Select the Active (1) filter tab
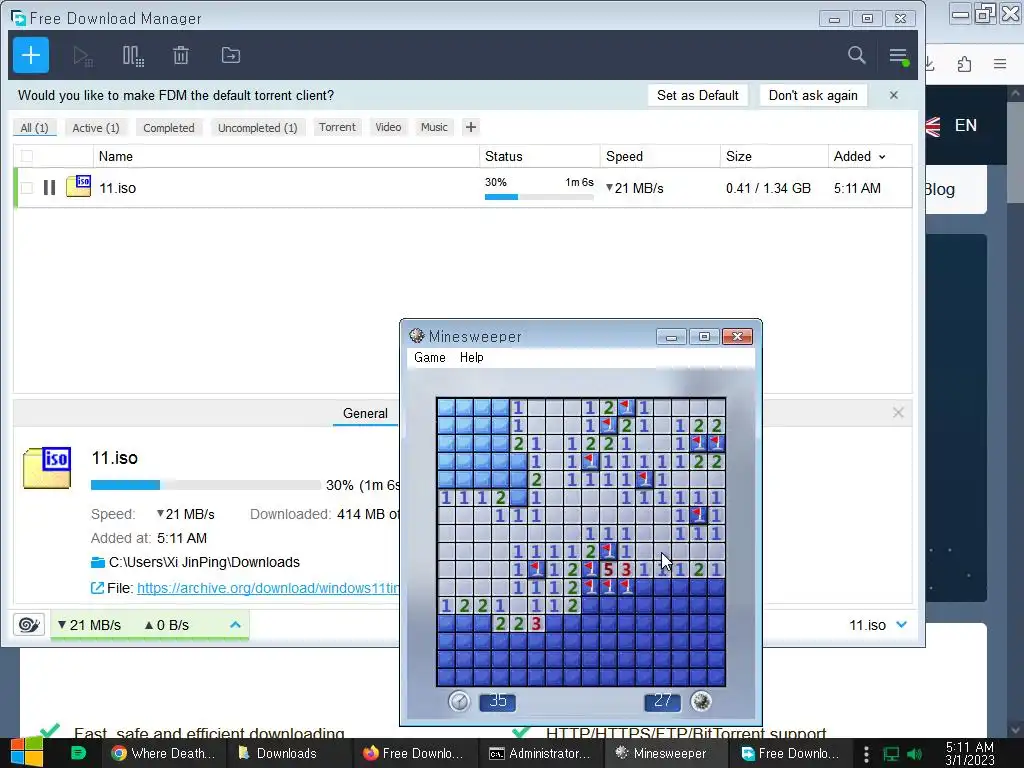Image resolution: width=1024 pixels, height=768 pixels. point(96,128)
